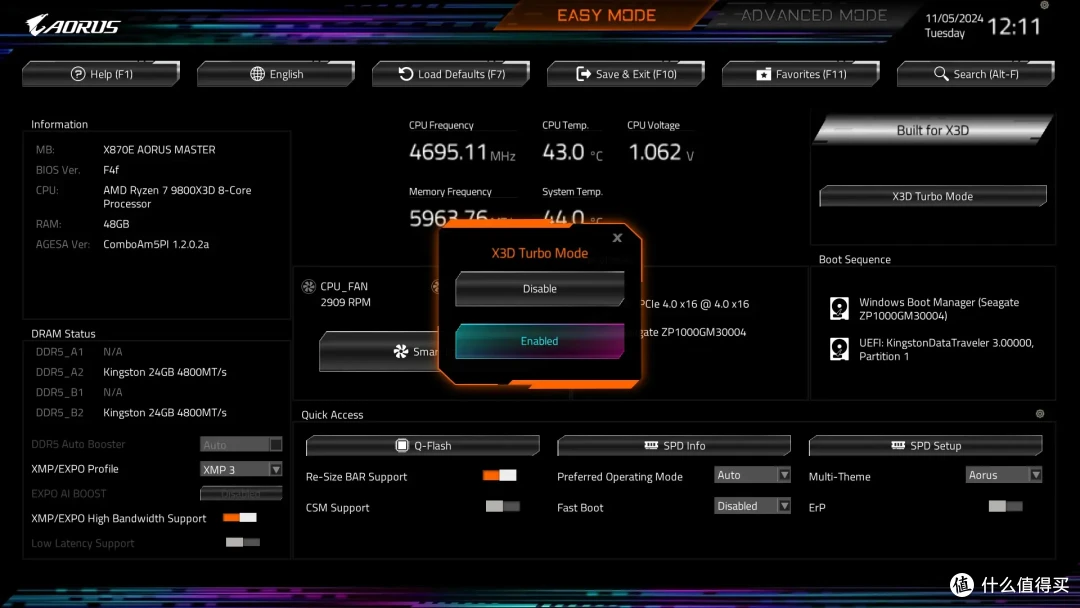Open SPD Info
This screenshot has height=608, width=1080.
(x=674, y=445)
